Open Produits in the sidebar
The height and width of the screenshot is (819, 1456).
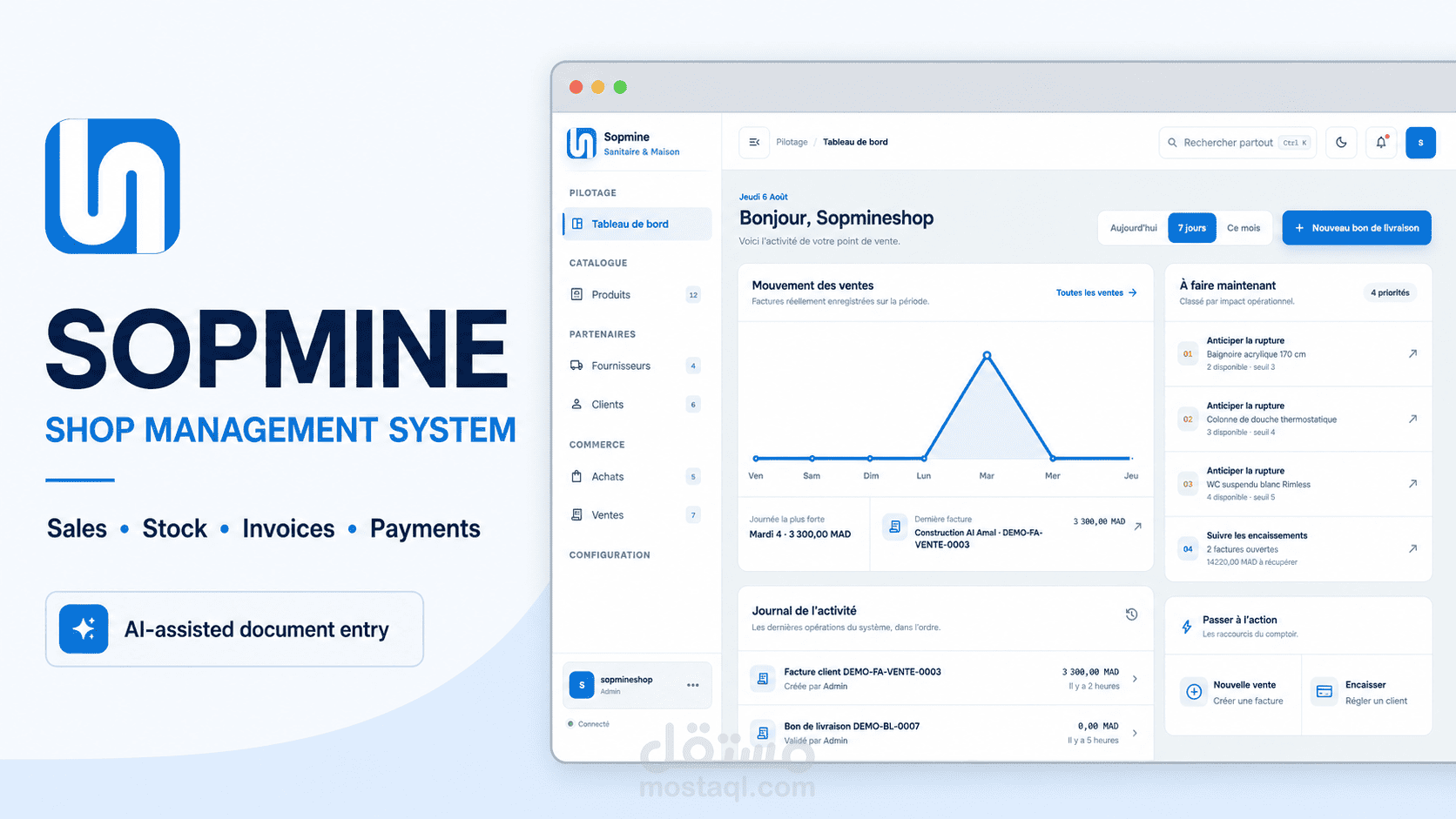[x=637, y=294]
